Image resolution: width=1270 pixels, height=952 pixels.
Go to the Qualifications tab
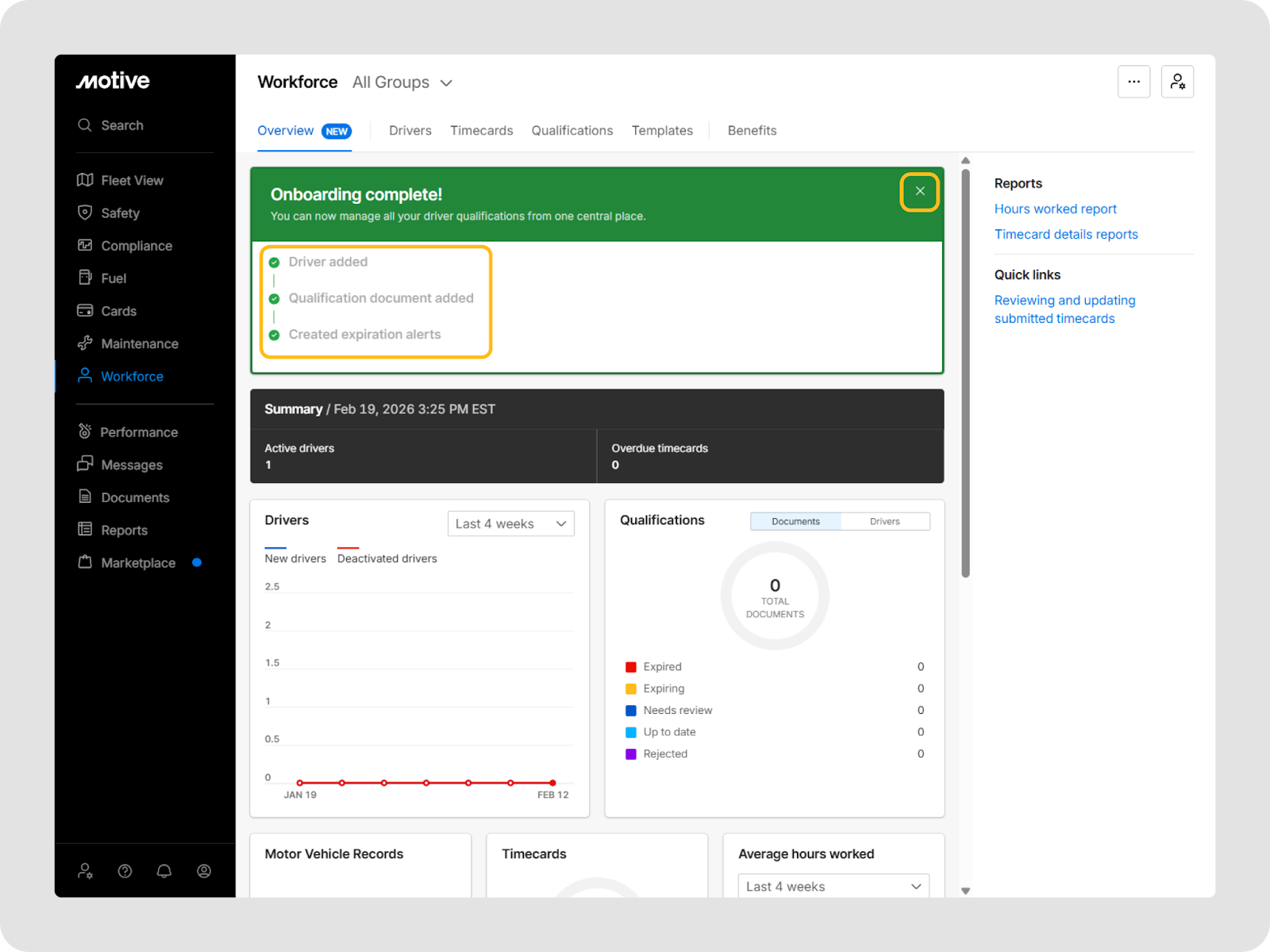point(571,131)
